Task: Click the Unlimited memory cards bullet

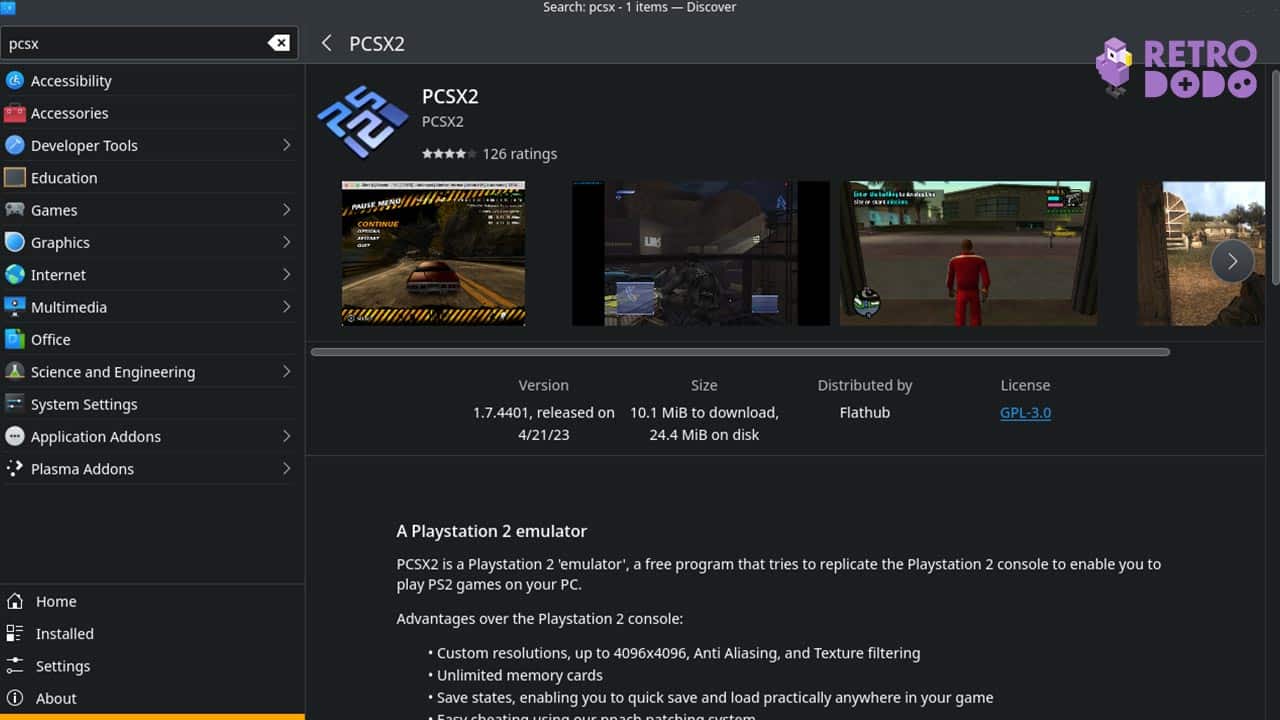Action: (520, 675)
